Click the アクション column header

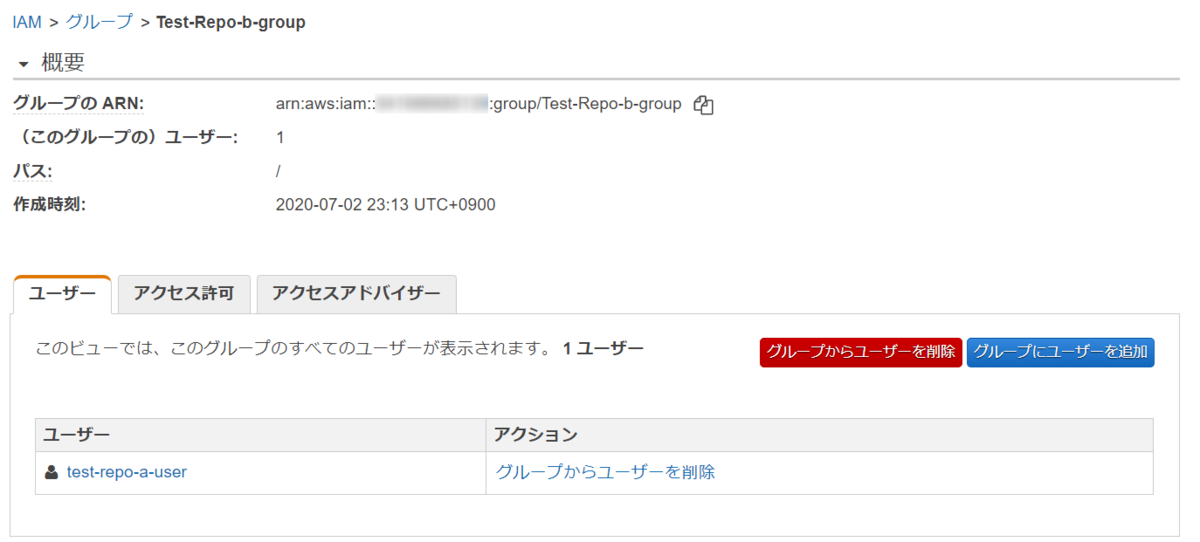[x=820, y=435]
